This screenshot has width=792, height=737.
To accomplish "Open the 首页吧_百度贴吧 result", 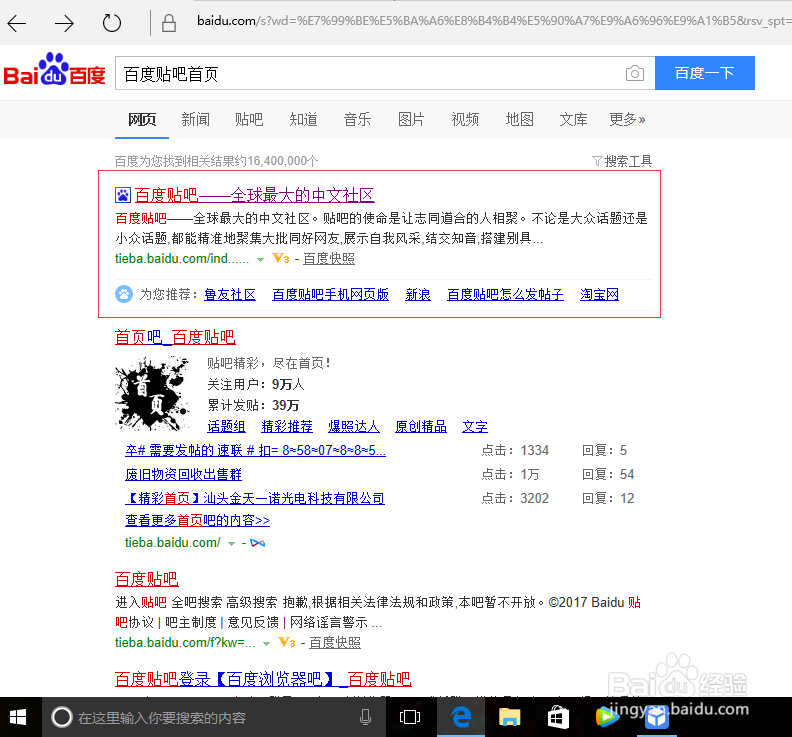I will point(175,337).
